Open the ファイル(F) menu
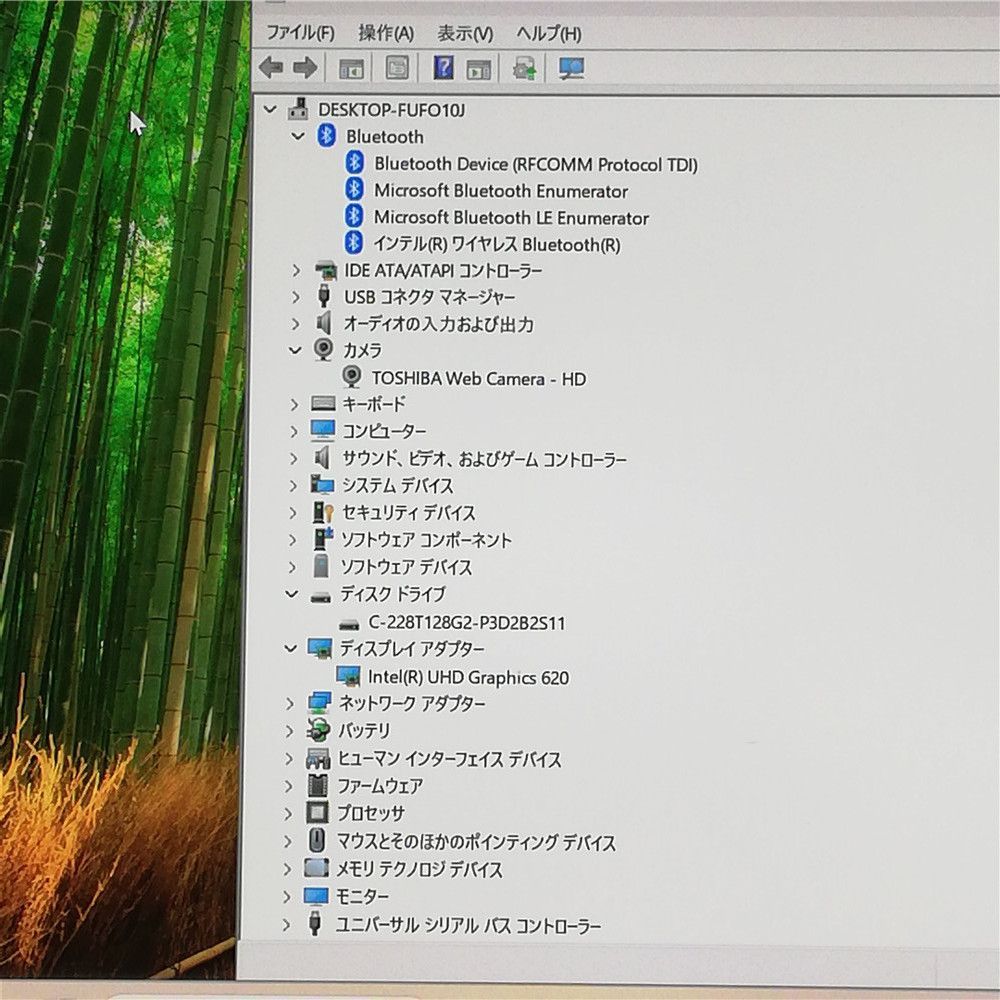Screen dimensions: 1000x1000 click(300, 33)
